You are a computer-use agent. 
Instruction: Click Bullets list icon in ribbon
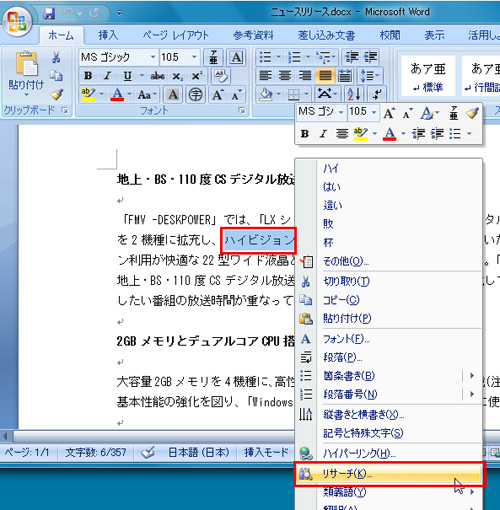click(265, 57)
